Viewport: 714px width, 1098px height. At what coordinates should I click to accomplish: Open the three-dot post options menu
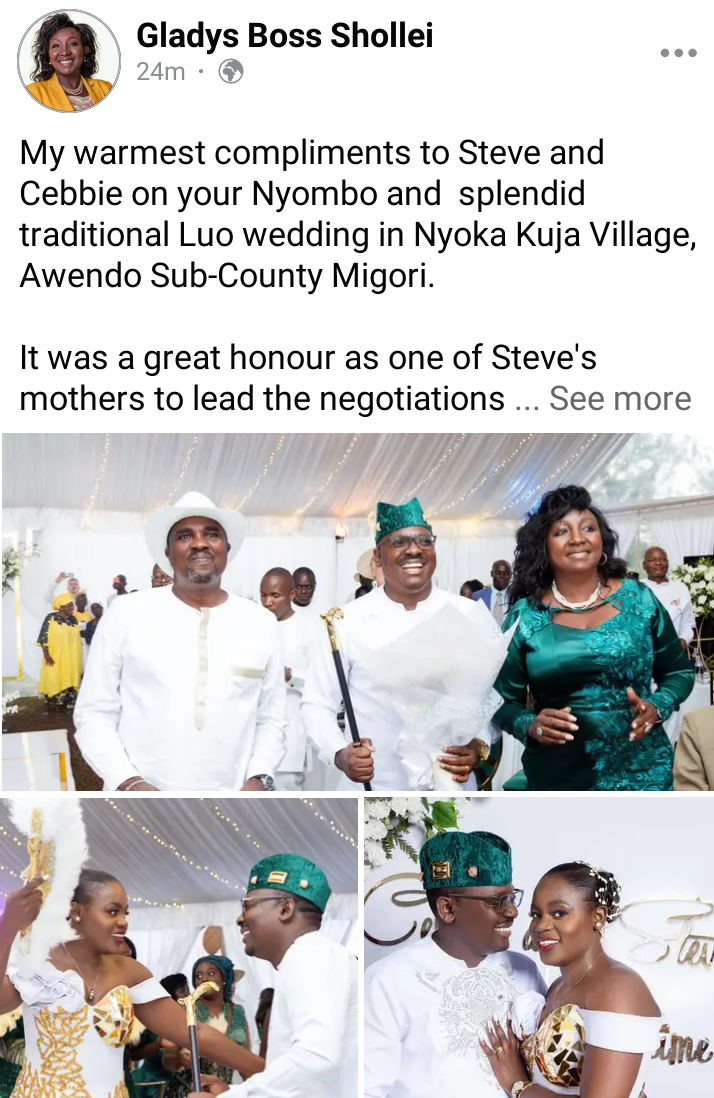point(678,53)
